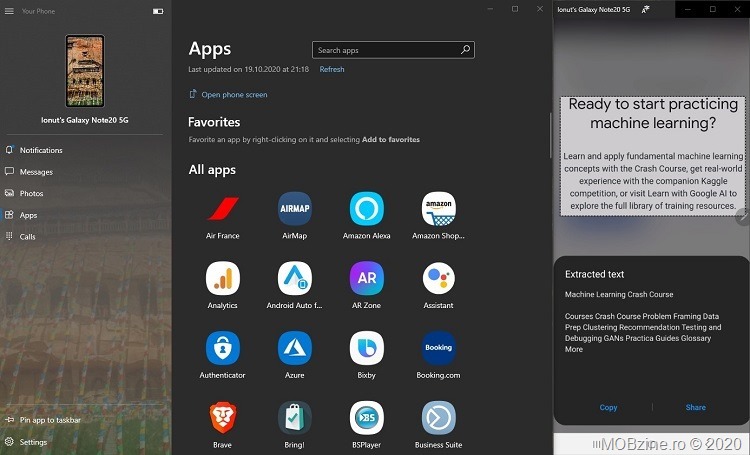Open the AR Zone app
The height and width of the screenshot is (455, 750).
tap(366, 278)
